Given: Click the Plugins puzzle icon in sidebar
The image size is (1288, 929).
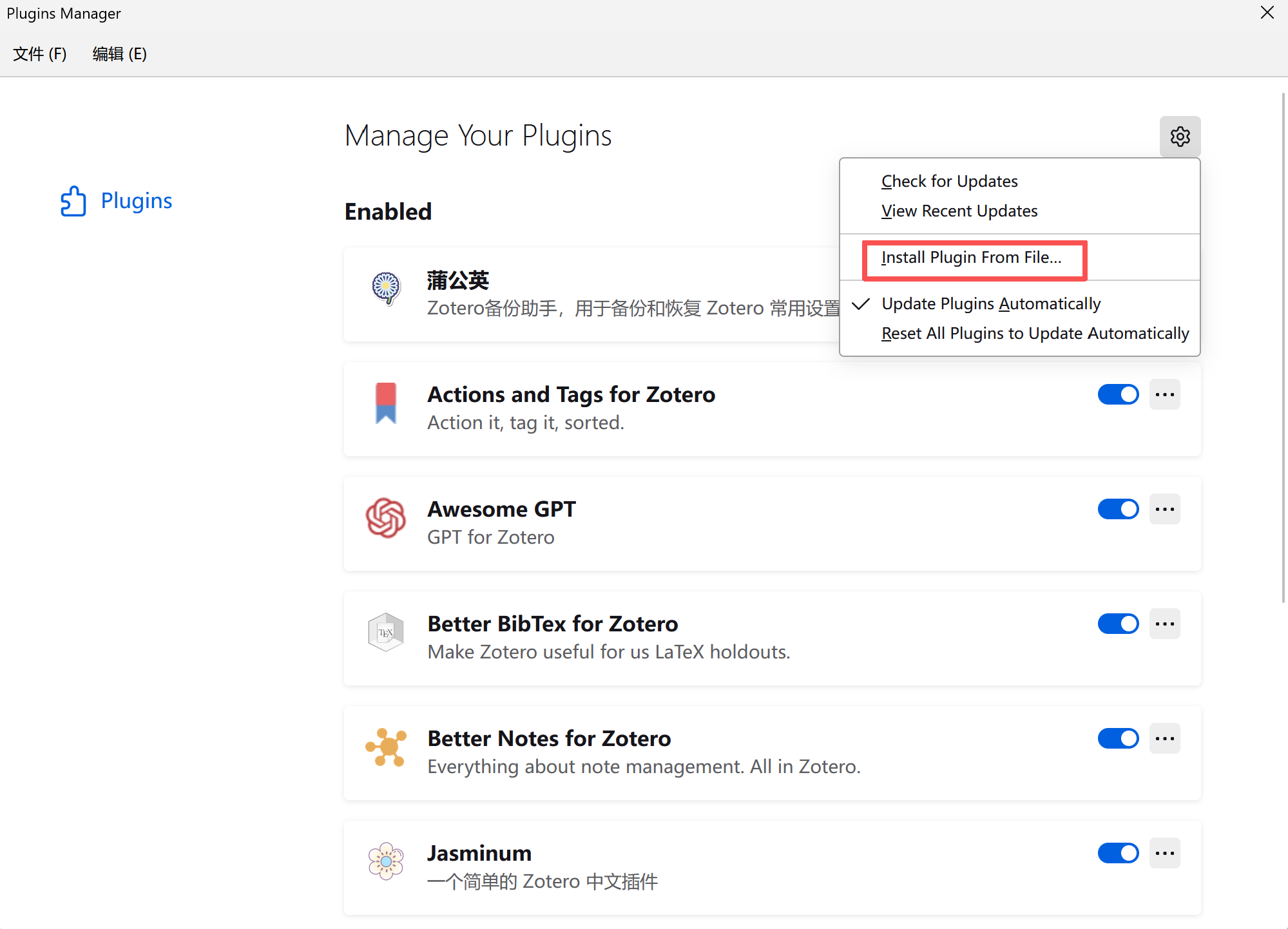Looking at the screenshot, I should coord(73,200).
